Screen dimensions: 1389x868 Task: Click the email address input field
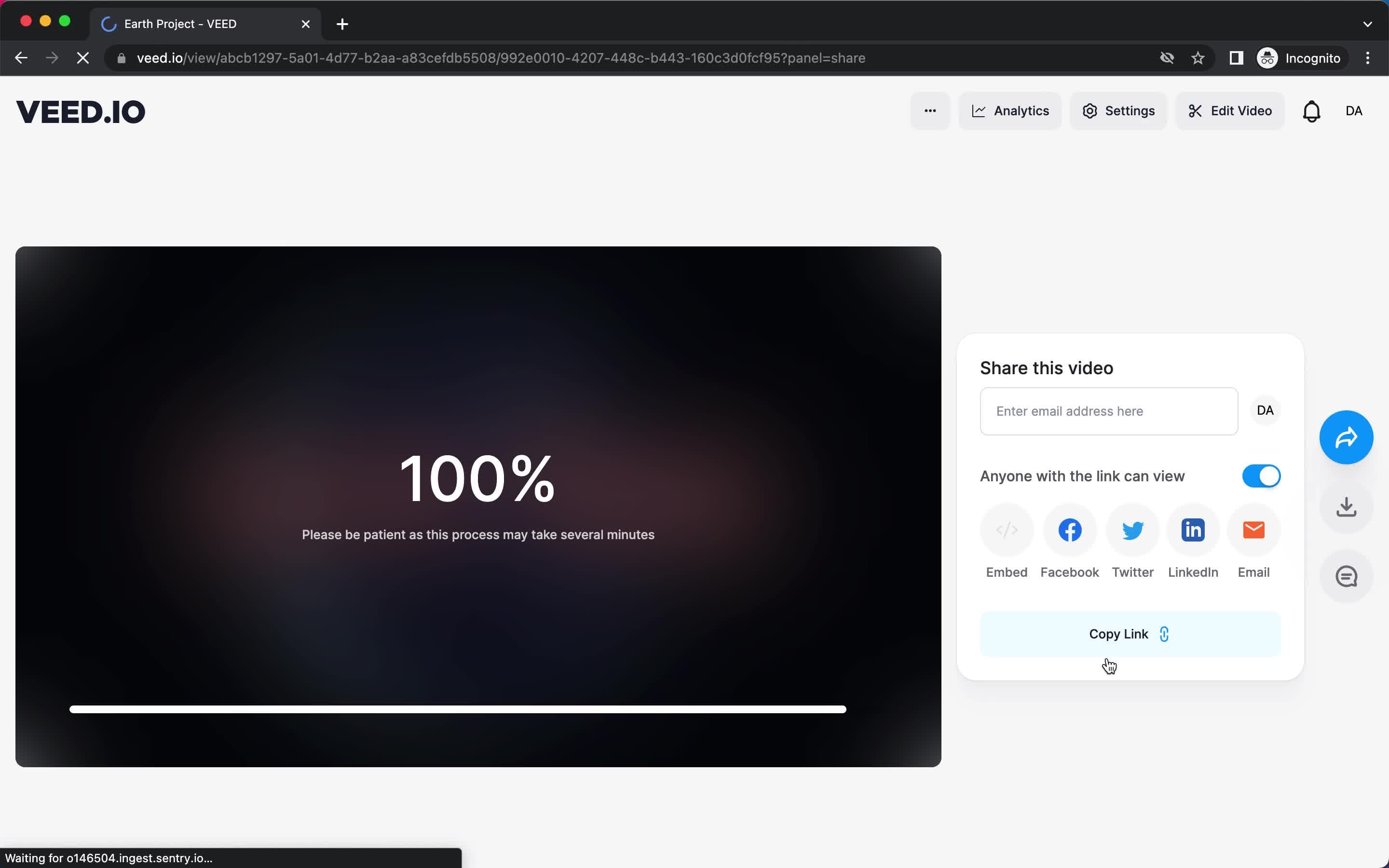tap(1108, 411)
